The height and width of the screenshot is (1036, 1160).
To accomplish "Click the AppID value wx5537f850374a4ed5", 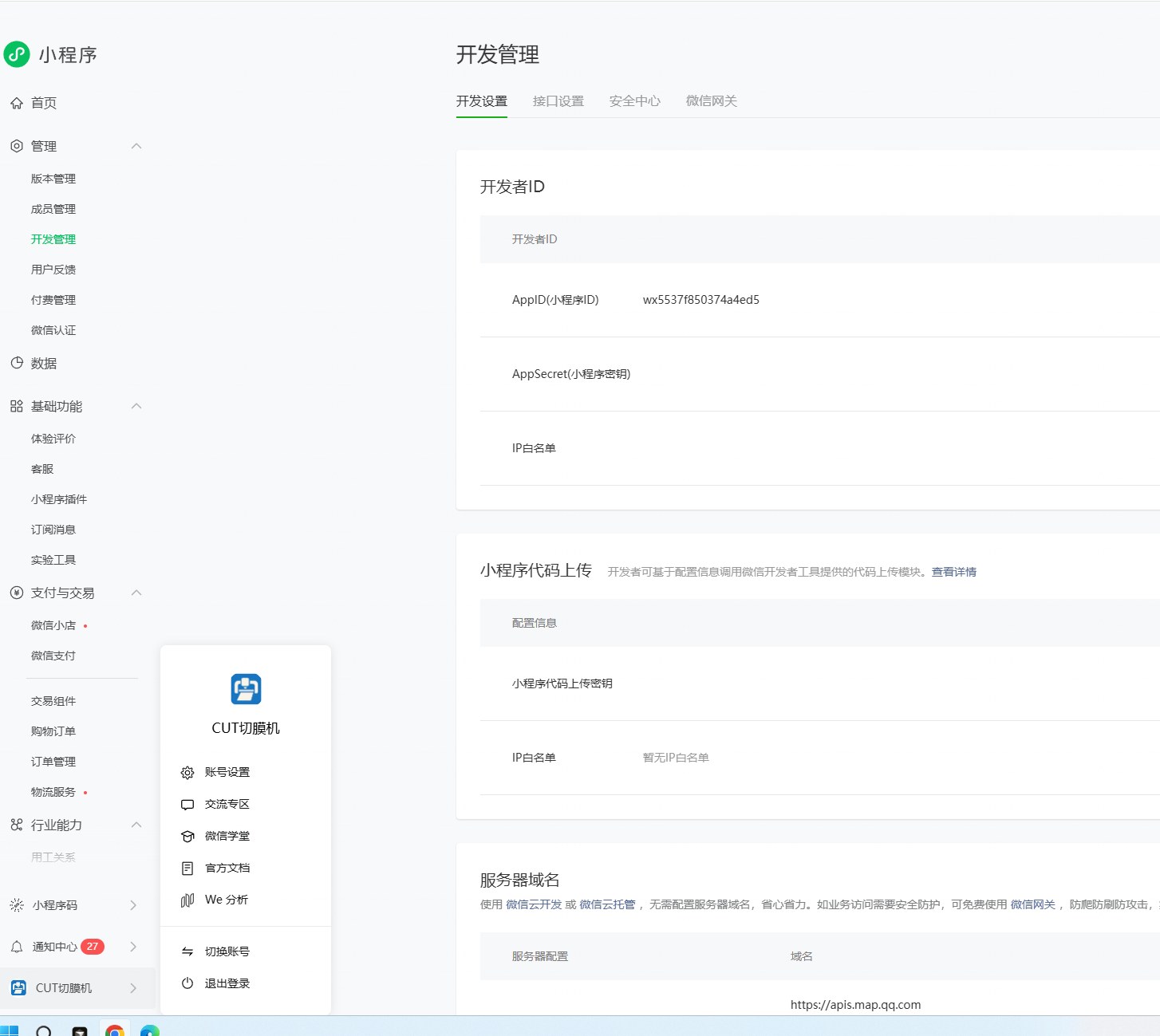I will tap(701, 300).
